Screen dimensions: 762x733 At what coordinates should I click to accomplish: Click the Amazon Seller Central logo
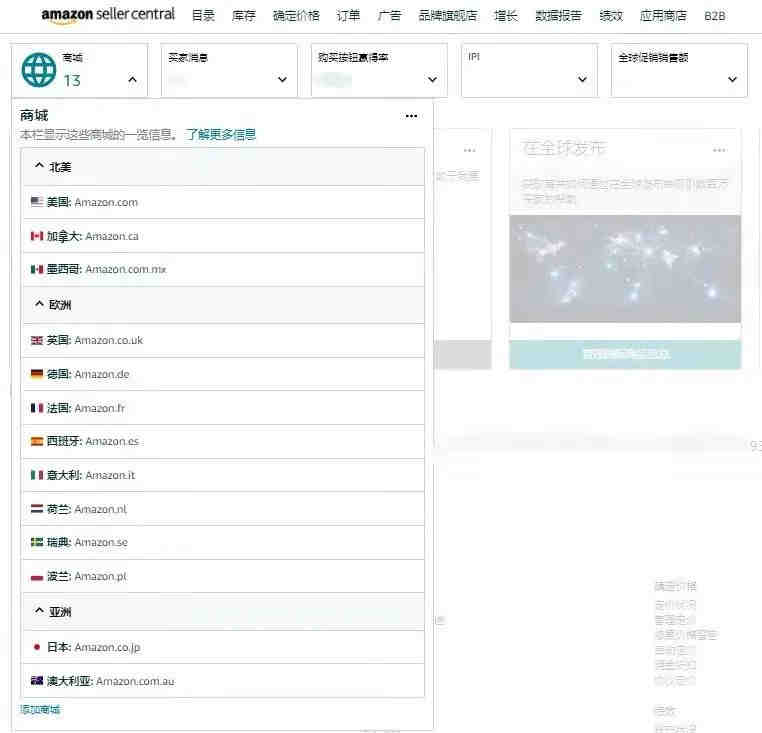(x=108, y=15)
